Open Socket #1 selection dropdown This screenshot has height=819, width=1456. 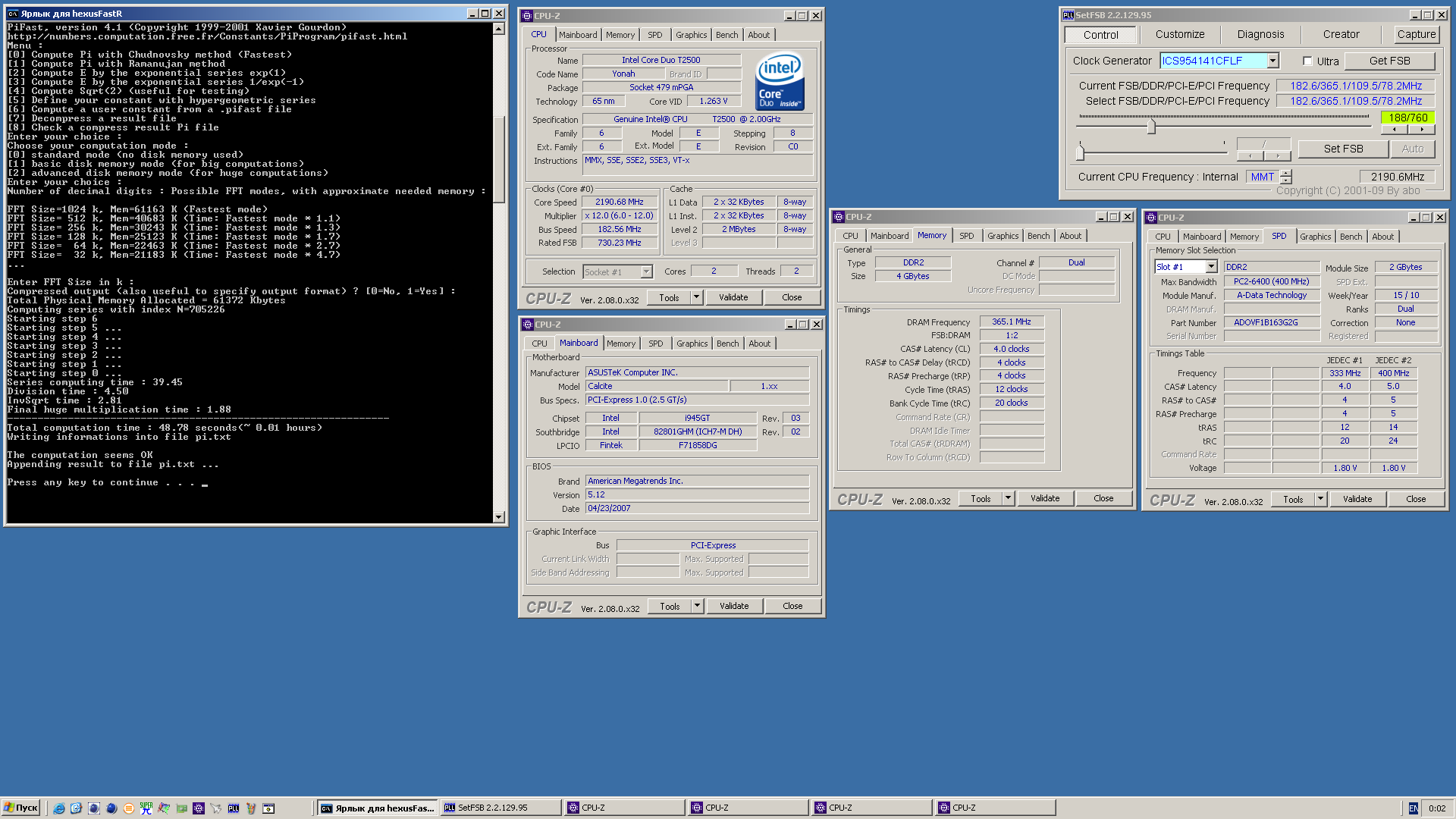[x=646, y=271]
